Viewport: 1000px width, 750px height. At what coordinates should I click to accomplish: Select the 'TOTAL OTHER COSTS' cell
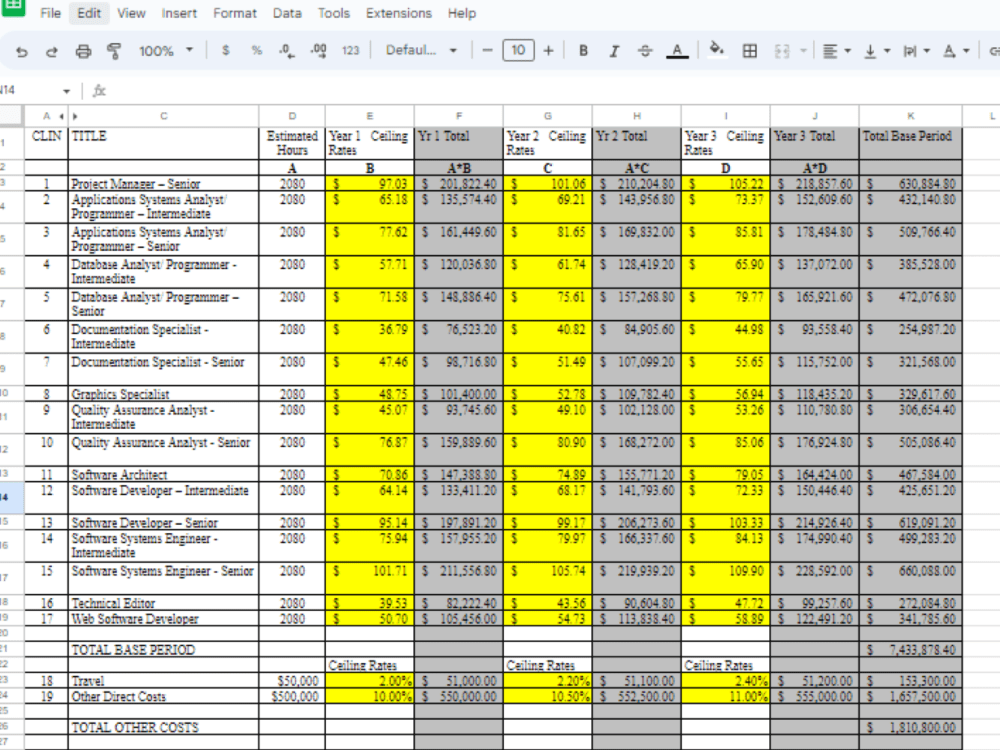coord(163,727)
